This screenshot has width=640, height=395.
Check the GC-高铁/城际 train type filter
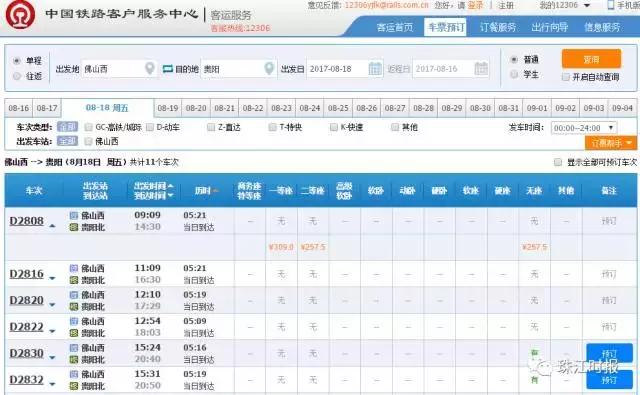point(88,127)
